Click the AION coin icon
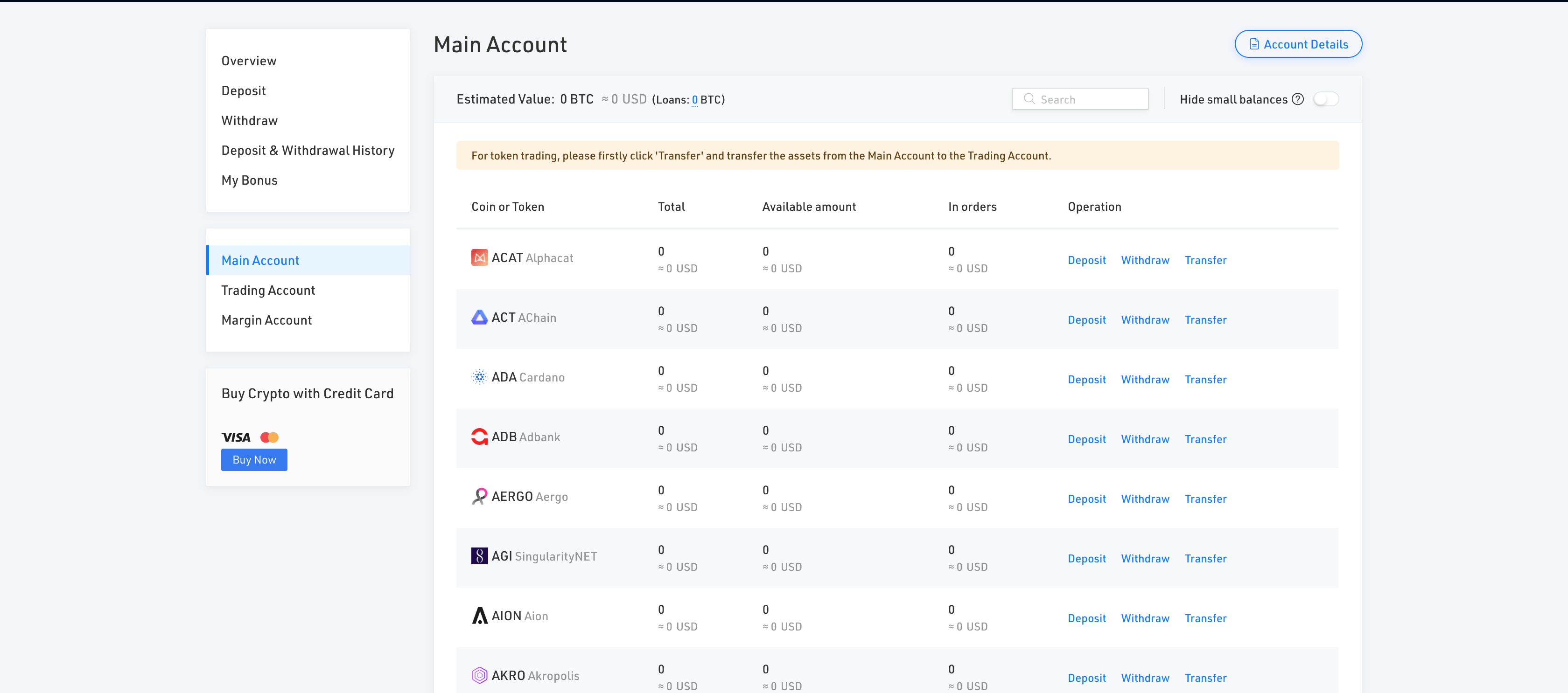1568x693 pixels. [479, 616]
